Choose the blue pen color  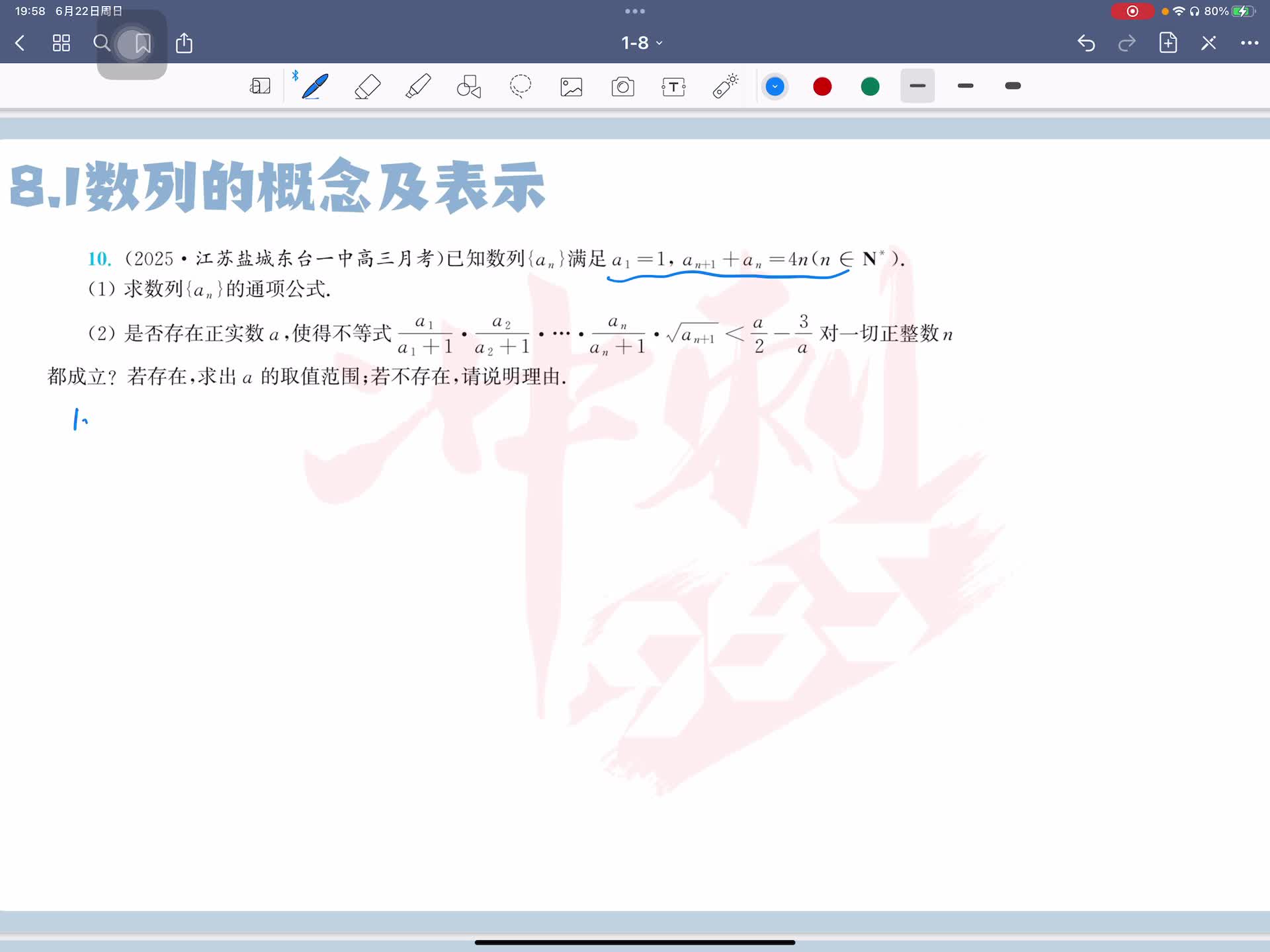pos(775,87)
